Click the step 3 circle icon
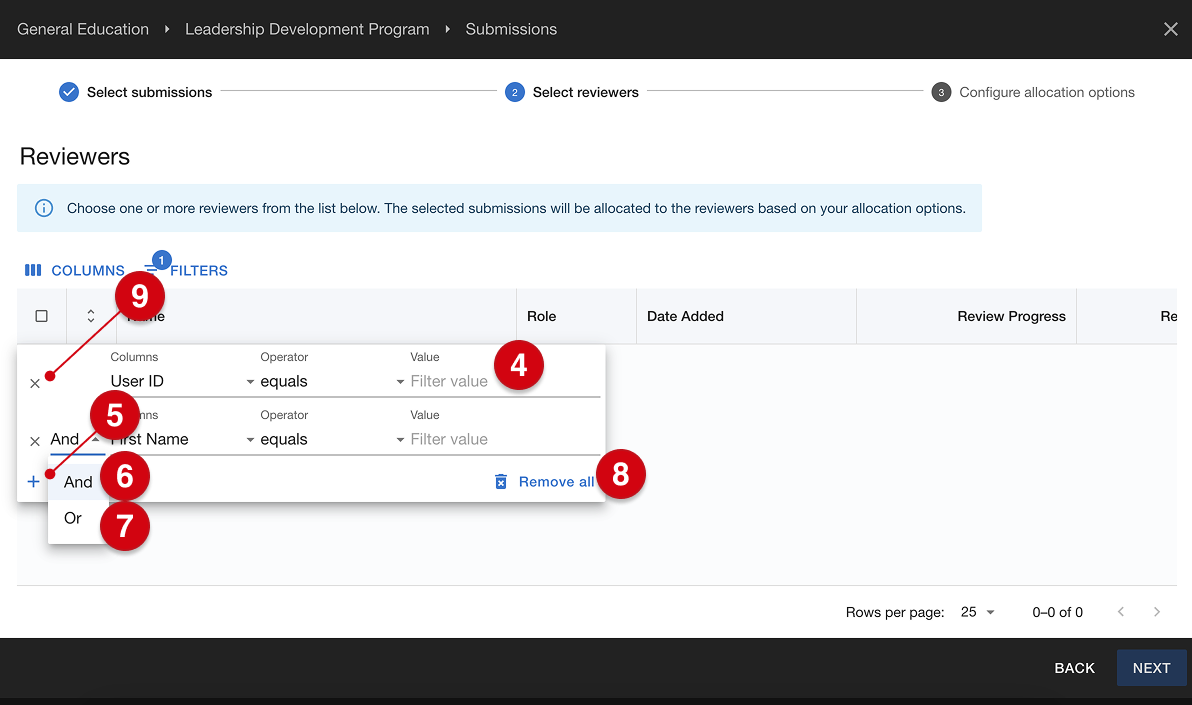This screenshot has width=1192, height=705. tap(941, 92)
